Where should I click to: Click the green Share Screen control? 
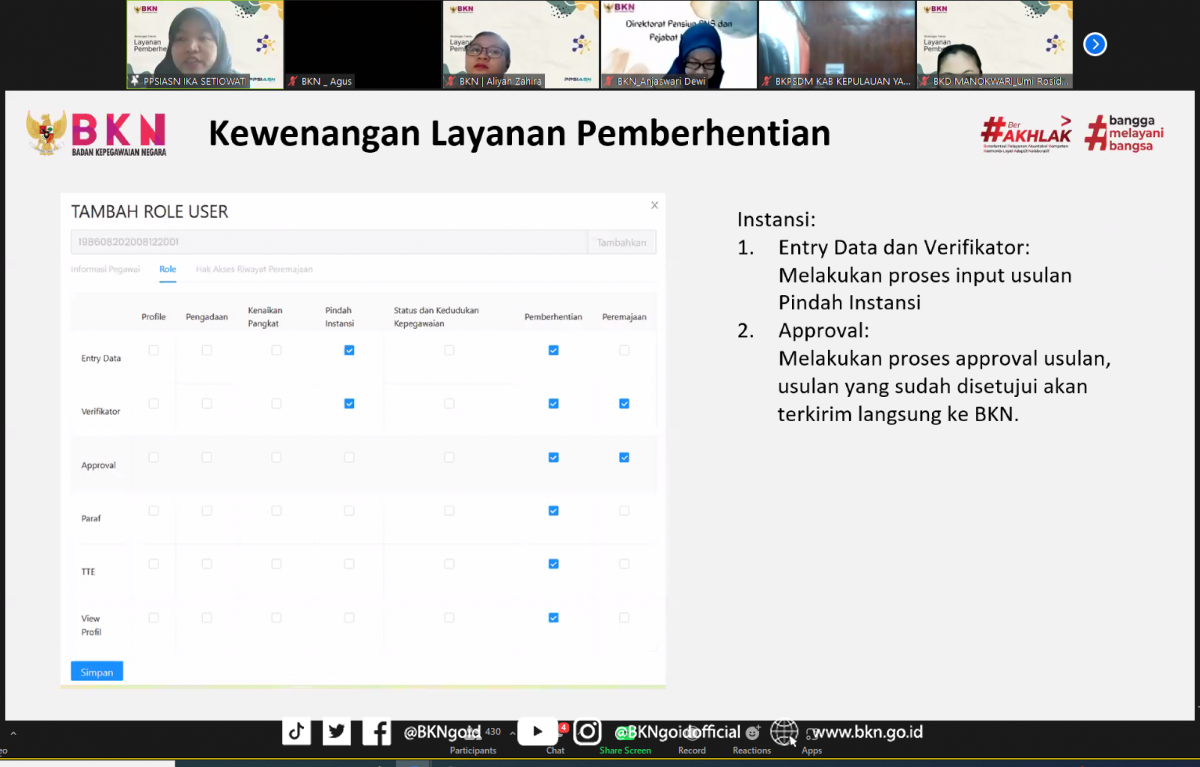point(625,749)
